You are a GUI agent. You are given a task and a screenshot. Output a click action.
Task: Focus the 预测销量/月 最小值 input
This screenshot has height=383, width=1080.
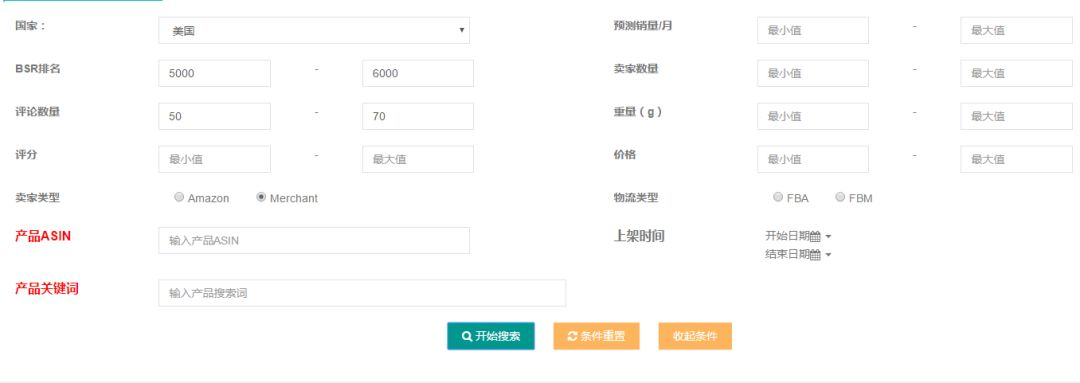813,30
